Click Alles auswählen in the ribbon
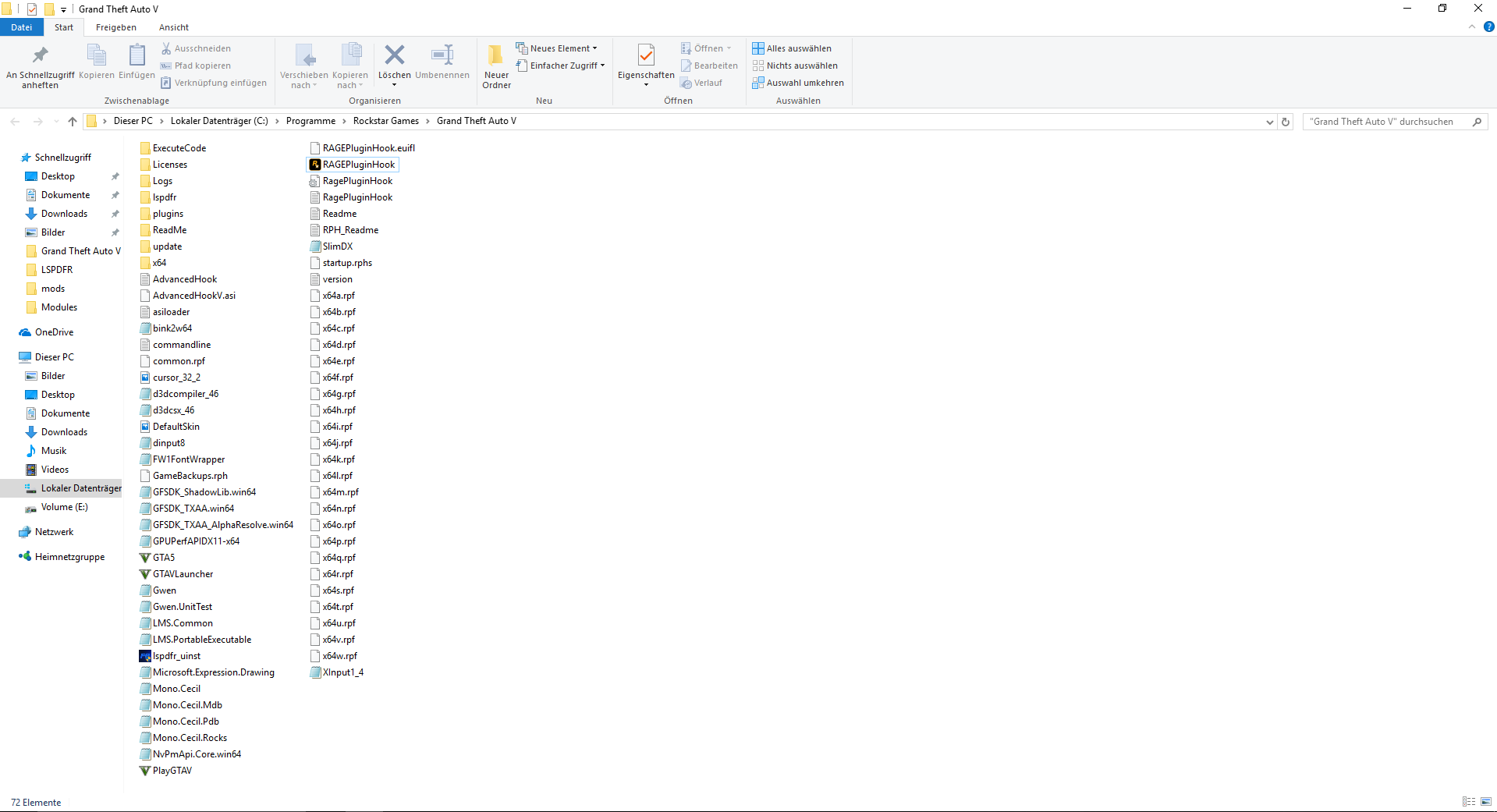 pyautogui.click(x=792, y=48)
